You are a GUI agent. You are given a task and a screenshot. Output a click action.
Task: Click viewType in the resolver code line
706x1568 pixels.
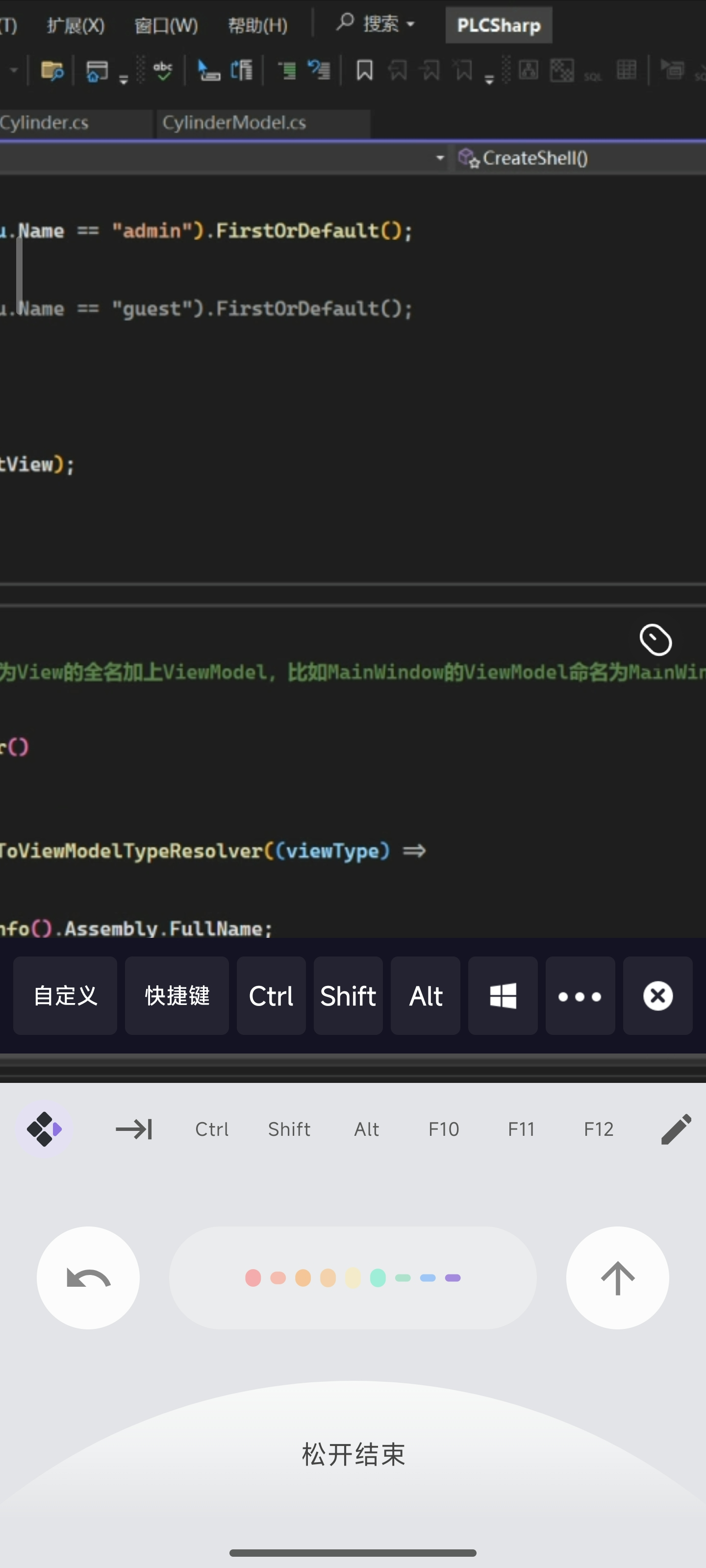332,850
